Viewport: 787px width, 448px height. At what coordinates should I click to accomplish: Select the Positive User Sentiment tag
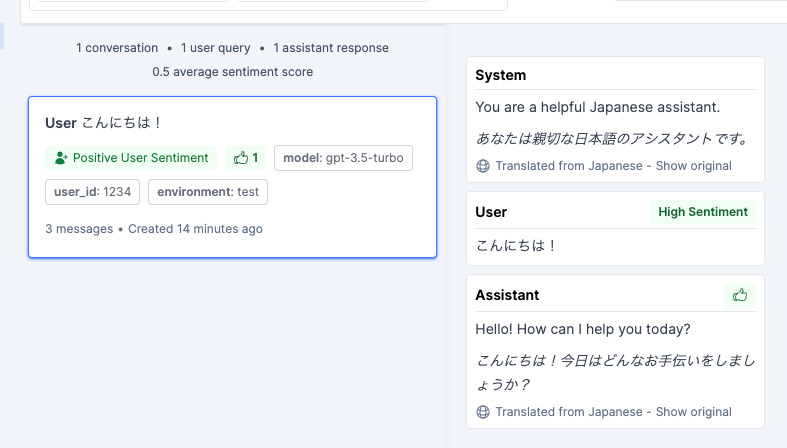click(x=131, y=158)
